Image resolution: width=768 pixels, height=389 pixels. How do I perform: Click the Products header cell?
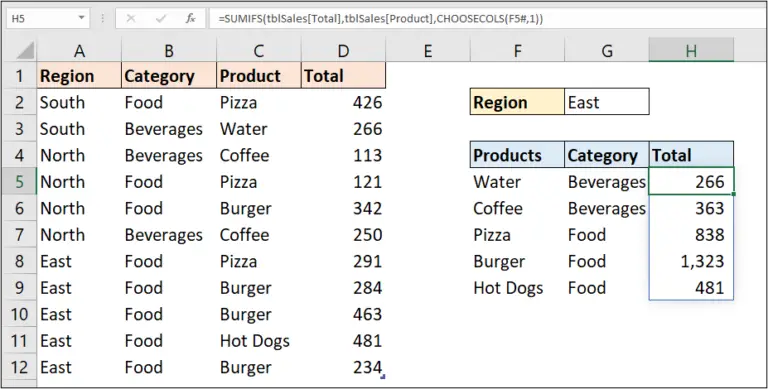[517, 155]
